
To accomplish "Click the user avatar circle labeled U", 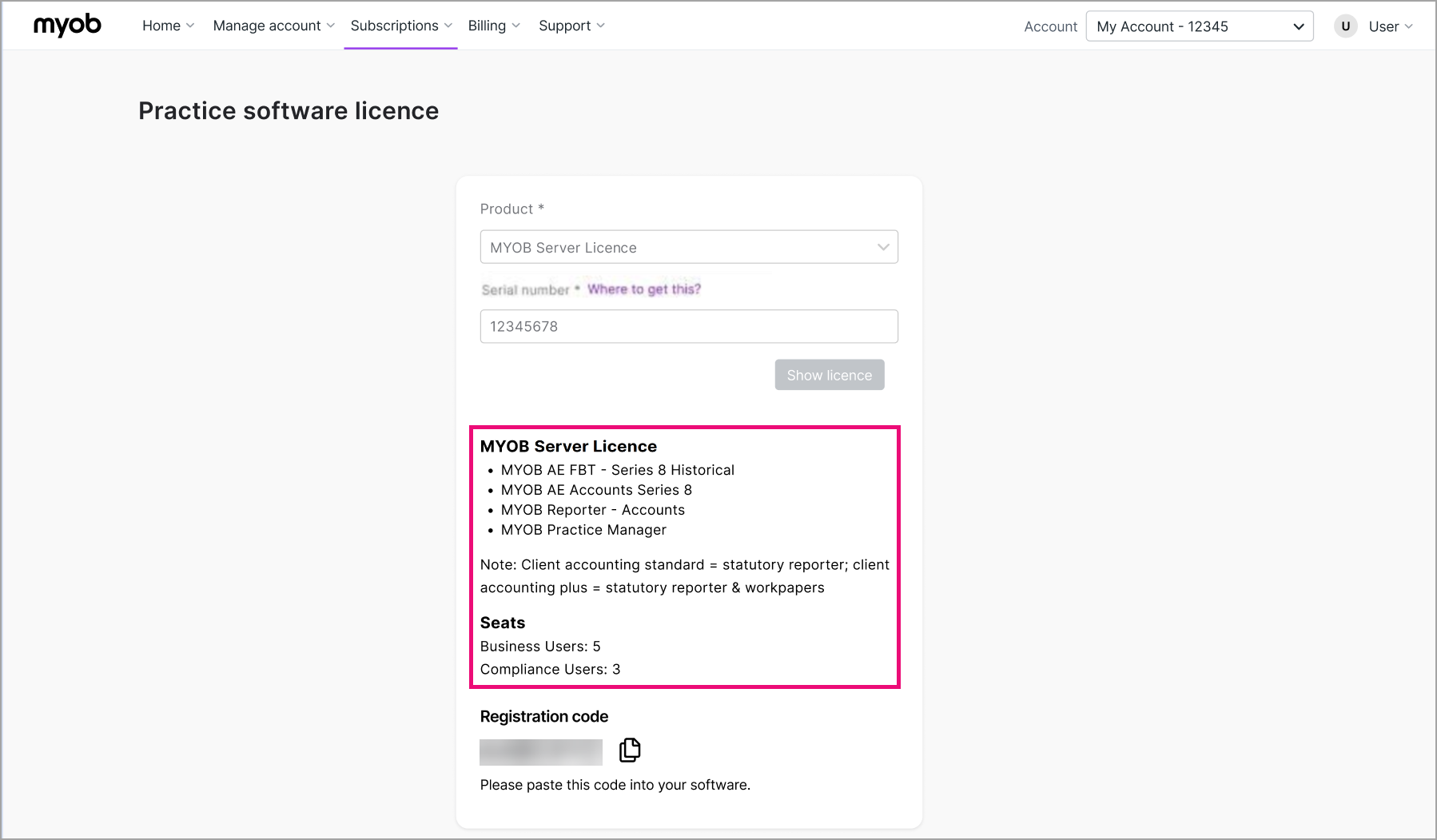I will tap(1346, 26).
